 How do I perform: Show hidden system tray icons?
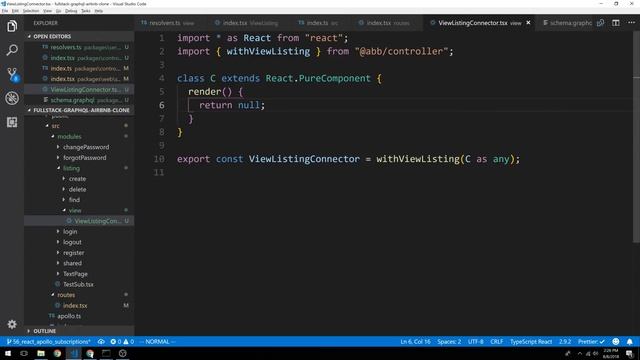pyautogui.click(x=579, y=353)
